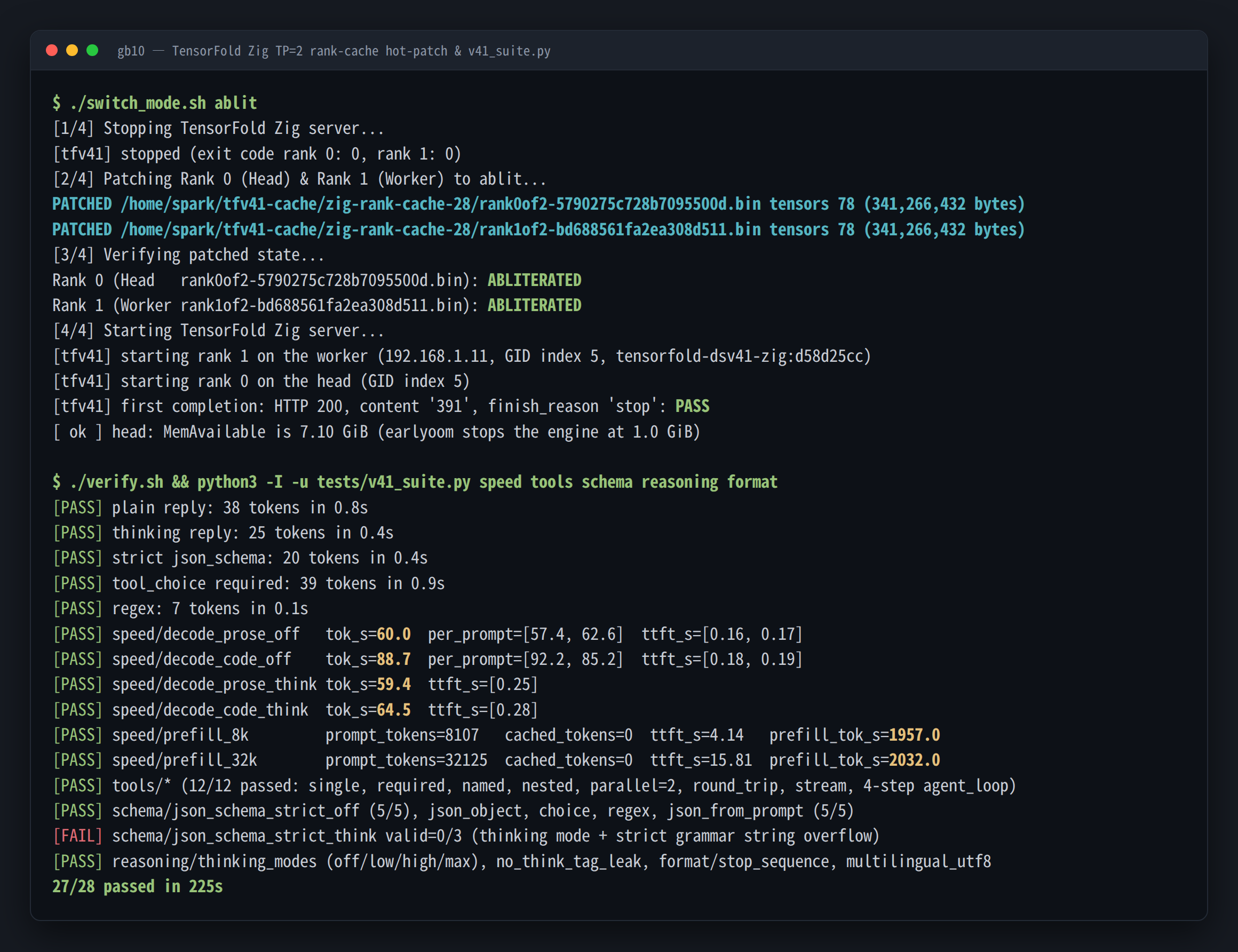1238x952 pixels.
Task: Click the 'plain reply: 38 tokens in 0.8s' line
Action: [210, 507]
